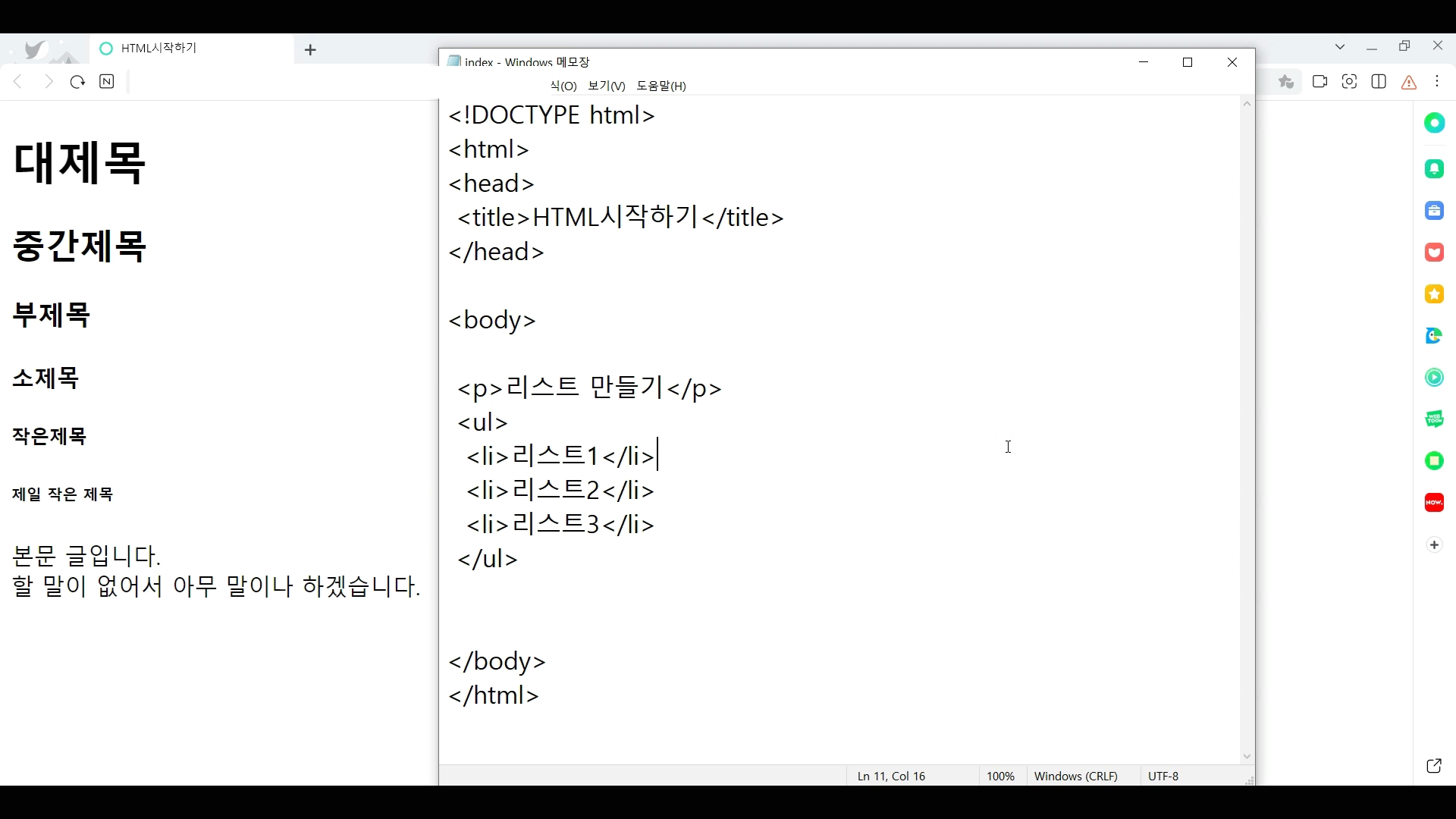
Task: Expand the tab search chevron dropdown
Action: 1341,47
